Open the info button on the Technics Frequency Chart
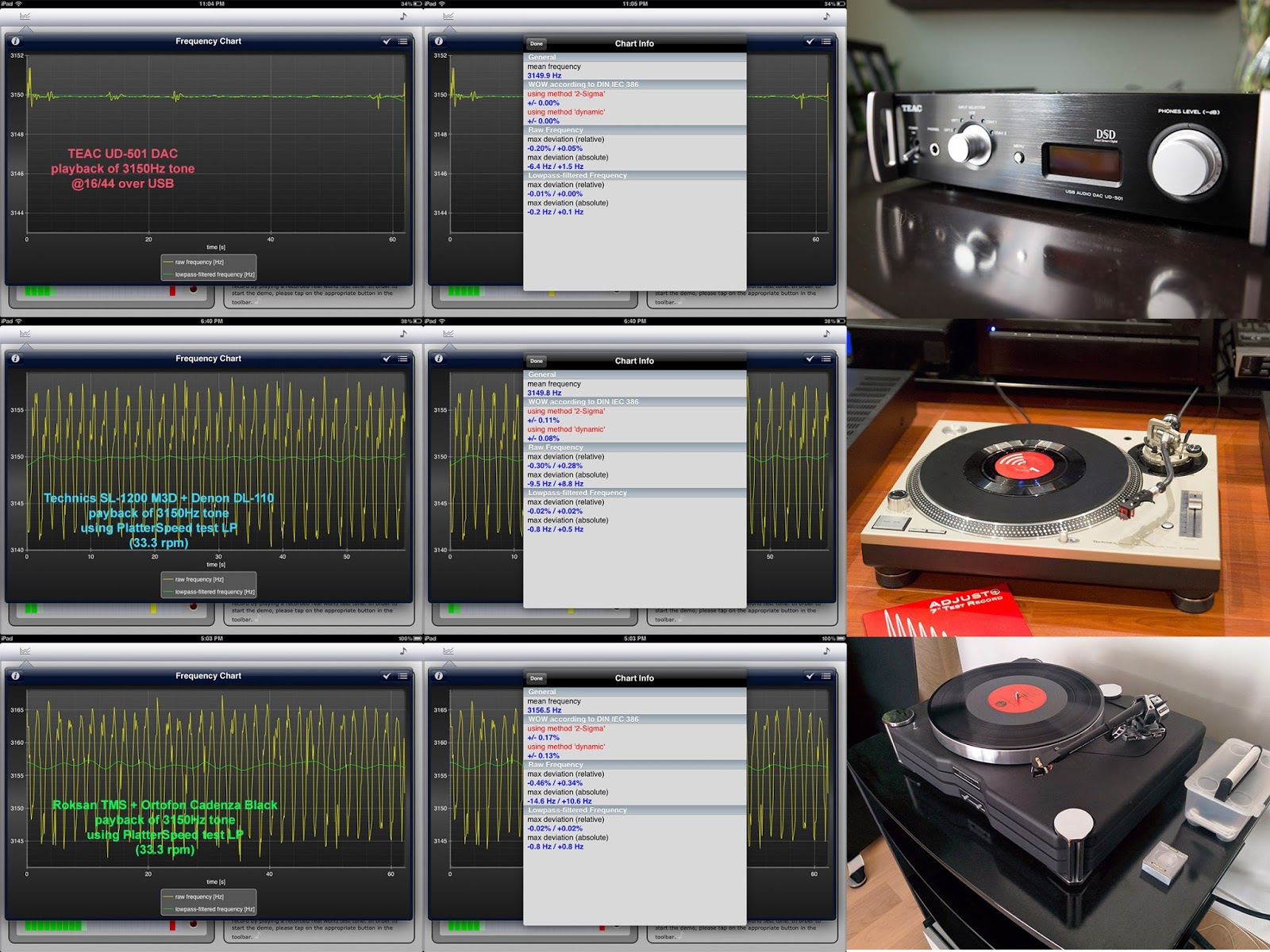 (x=15, y=359)
